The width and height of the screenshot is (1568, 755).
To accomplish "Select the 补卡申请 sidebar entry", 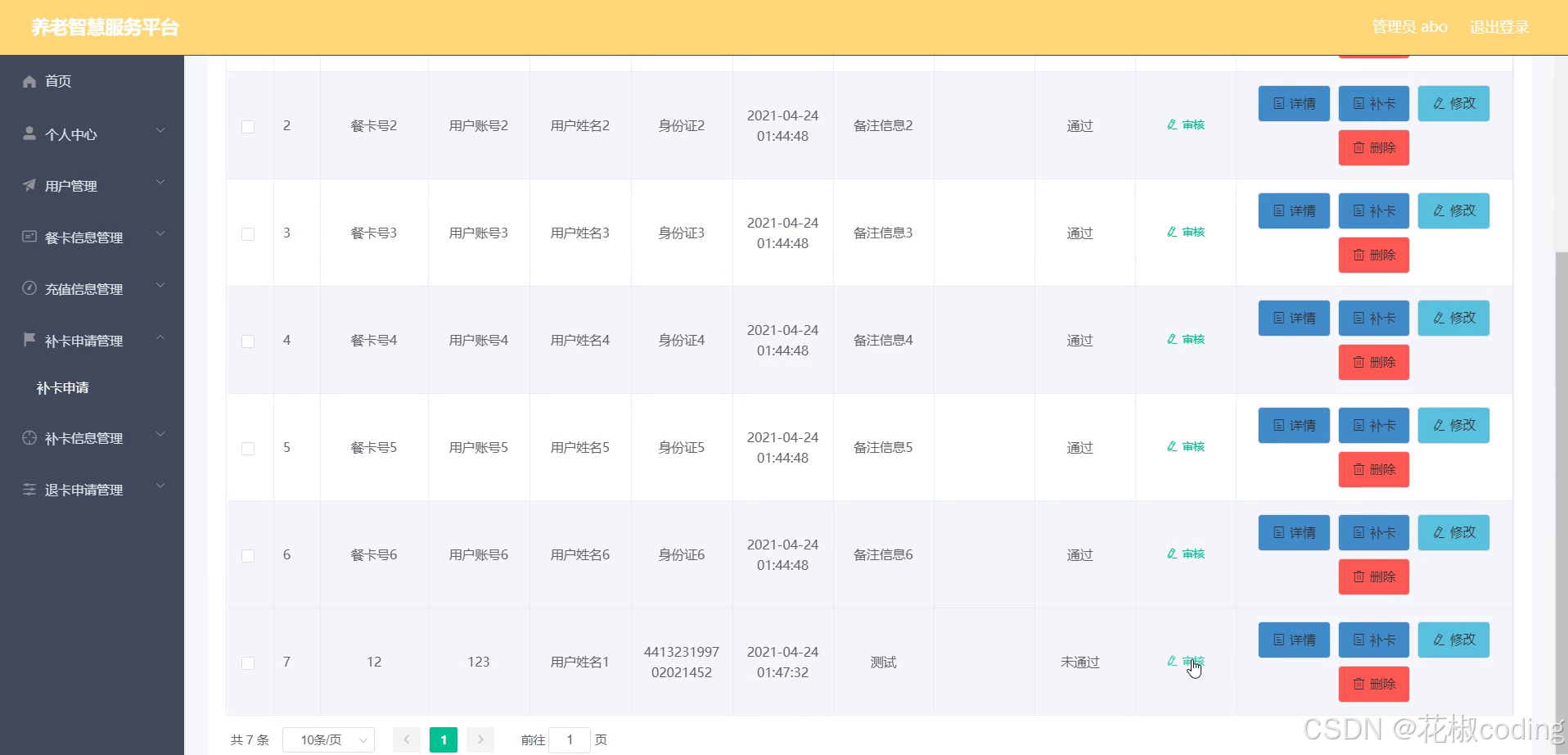I will tap(63, 387).
